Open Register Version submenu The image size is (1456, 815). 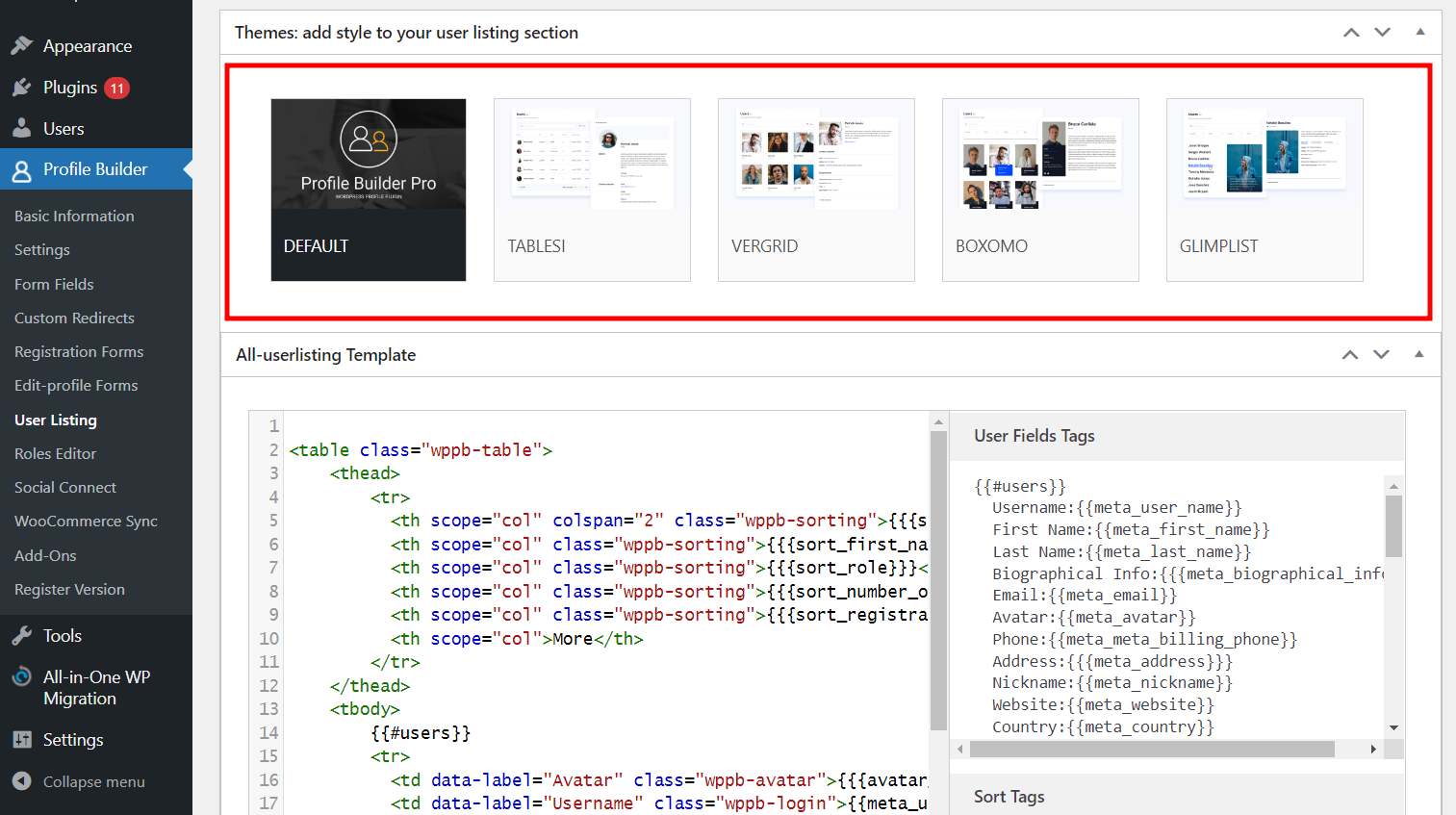(69, 589)
